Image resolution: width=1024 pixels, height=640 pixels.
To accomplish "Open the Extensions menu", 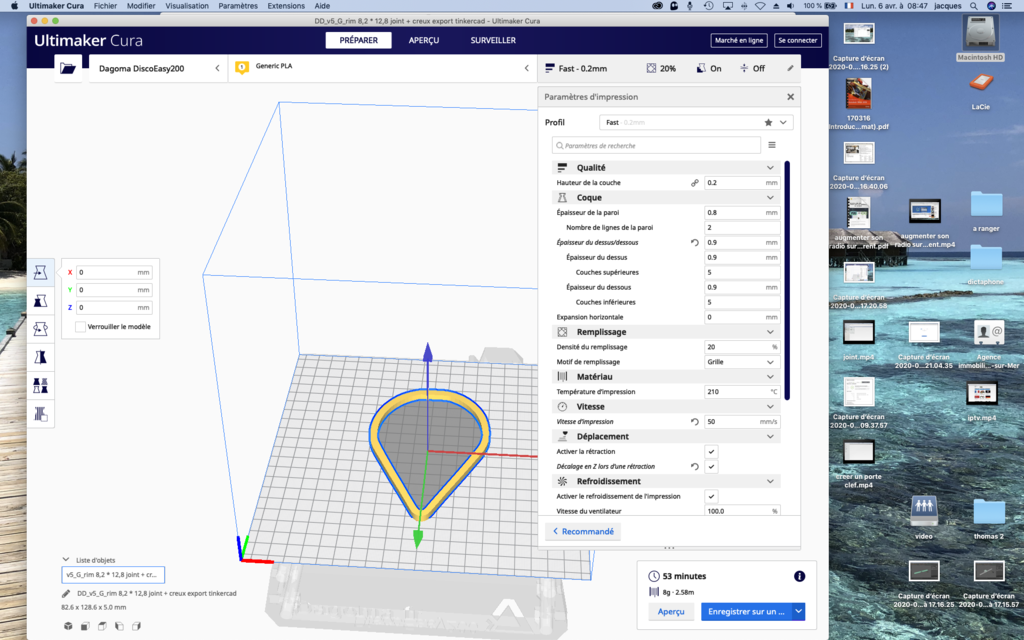I will 286,6.
